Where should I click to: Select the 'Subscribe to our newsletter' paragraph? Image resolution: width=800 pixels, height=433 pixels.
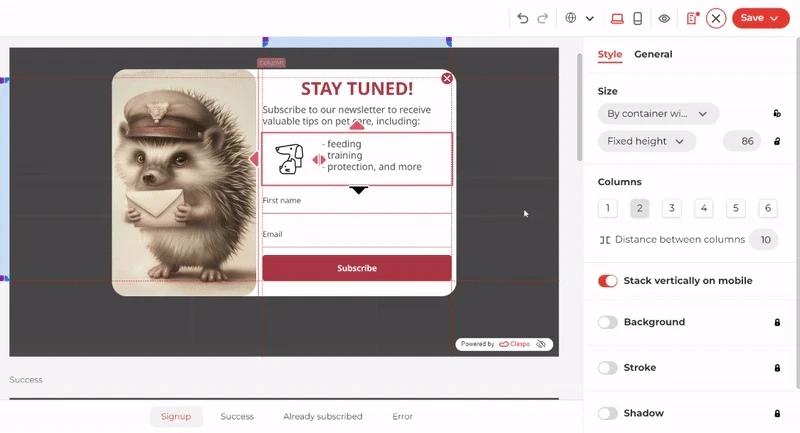[347, 115]
